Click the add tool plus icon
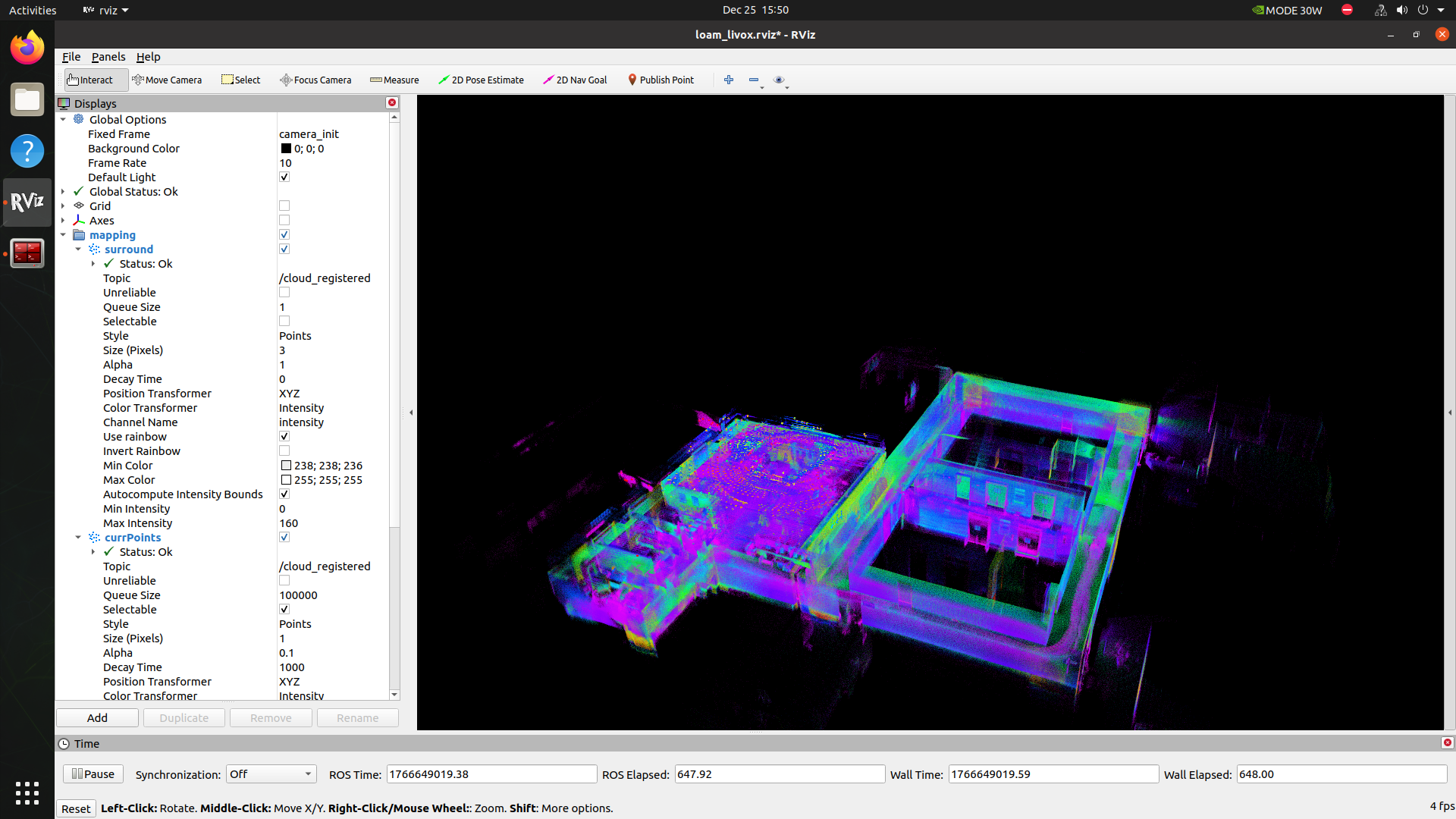The width and height of the screenshot is (1456, 819). (x=729, y=80)
